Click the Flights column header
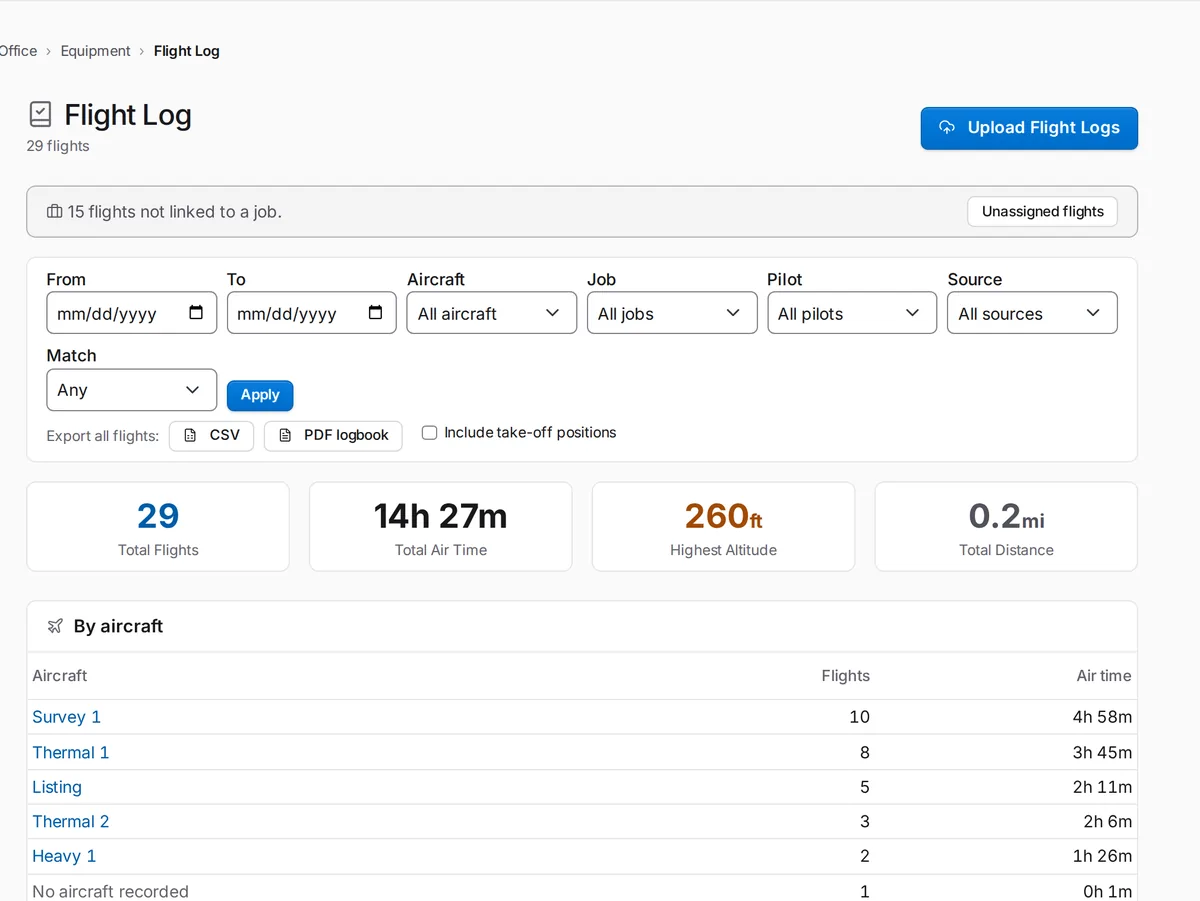This screenshot has width=1200, height=901. (x=845, y=676)
